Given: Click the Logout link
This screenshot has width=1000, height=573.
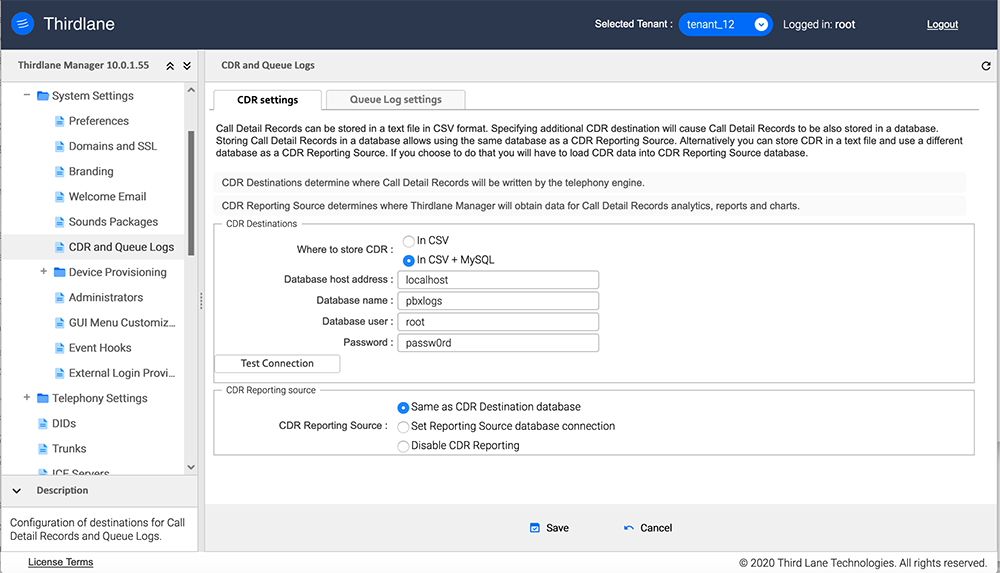Looking at the screenshot, I should 942,25.
